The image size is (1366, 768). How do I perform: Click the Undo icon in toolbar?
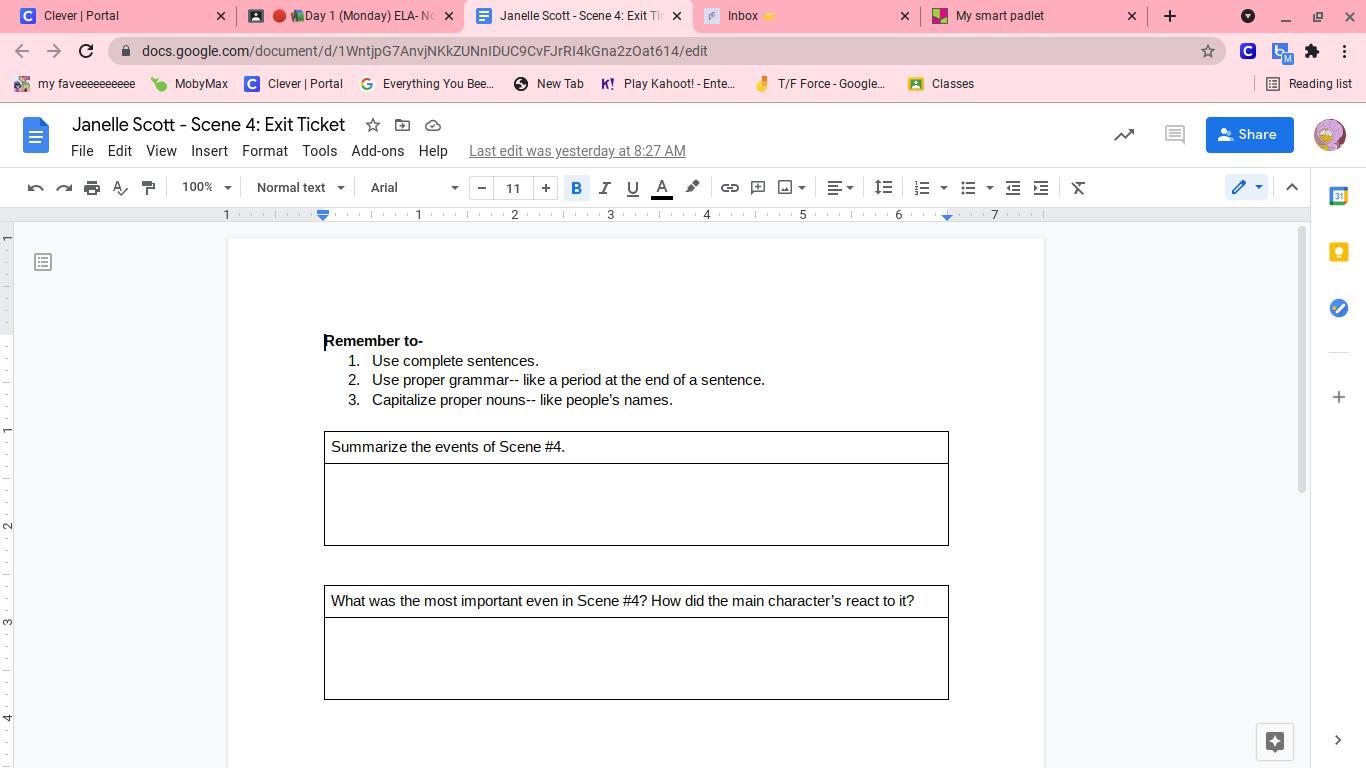[x=35, y=188]
